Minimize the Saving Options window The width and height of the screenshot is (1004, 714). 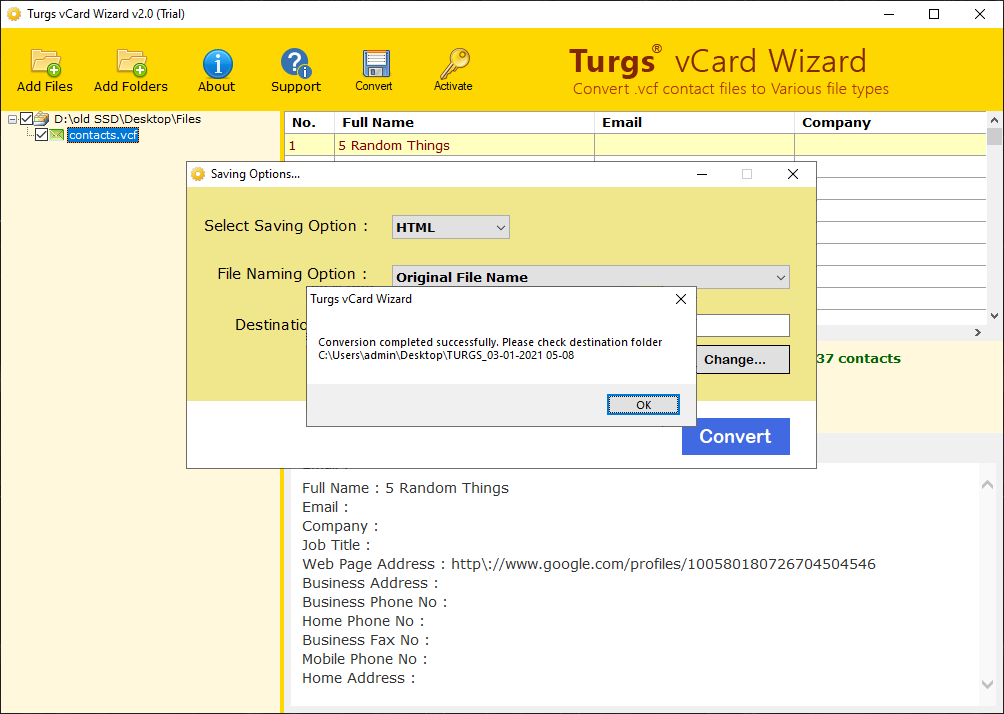(x=702, y=174)
